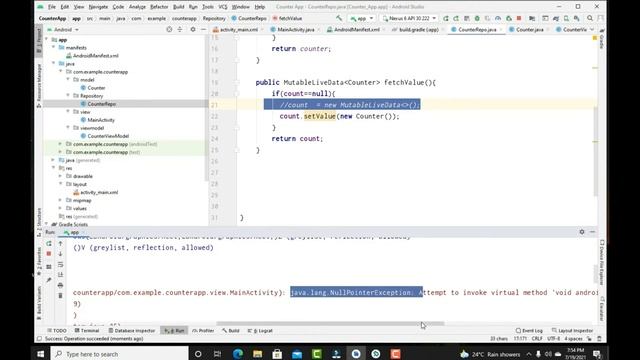Run the app with the green run icon
This screenshot has width=640, height=360.
pos(446,18)
